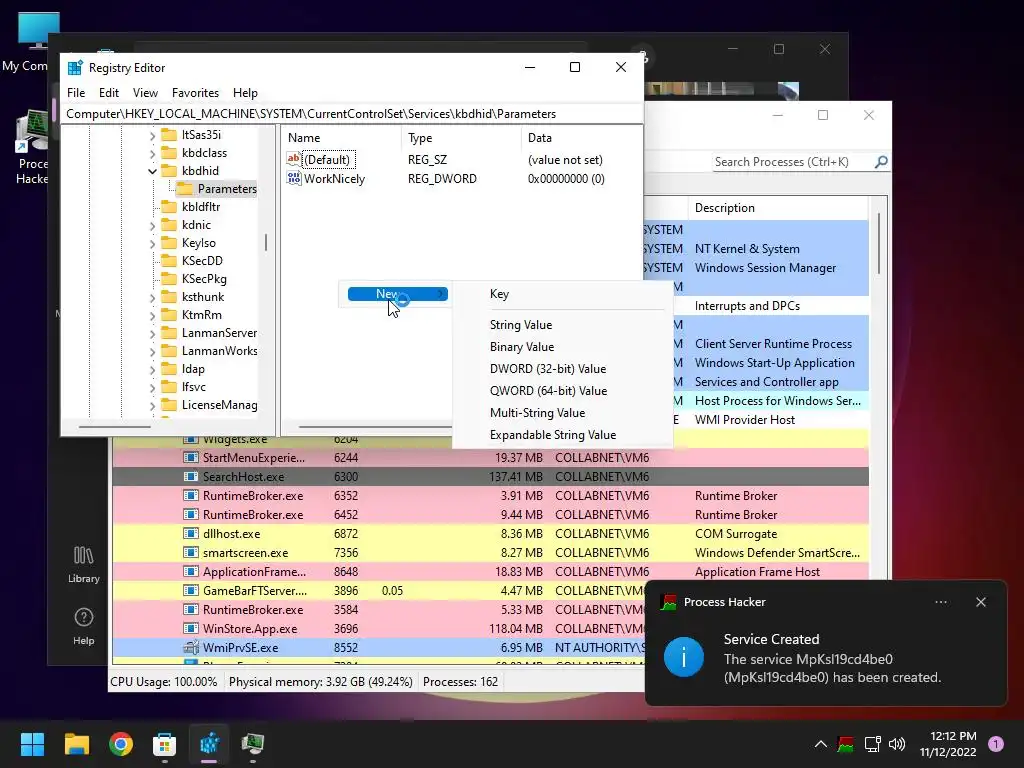This screenshot has width=1024, height=768.
Task: Collapse the kbdhid tree node
Action: [x=152, y=171]
